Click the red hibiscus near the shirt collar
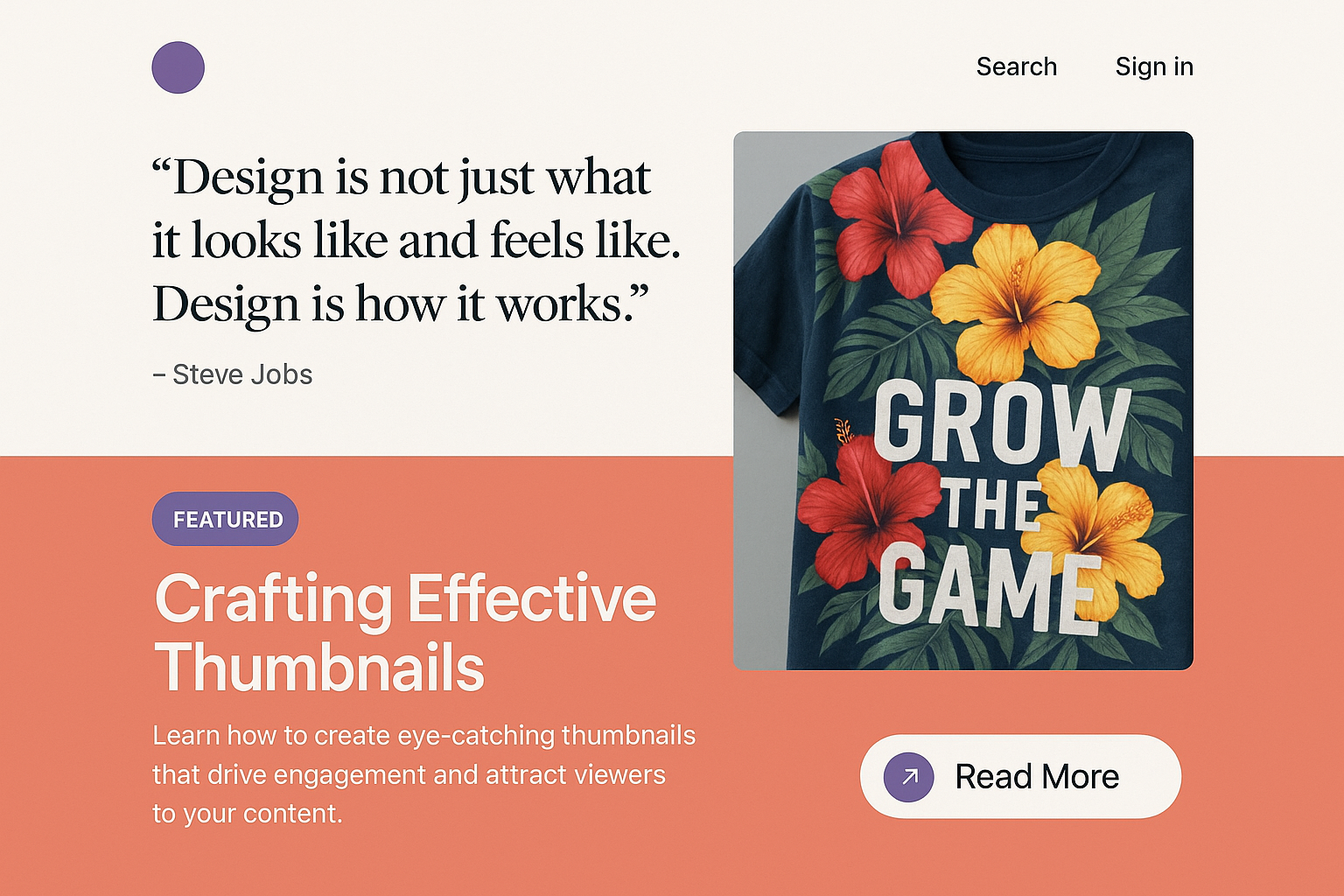Viewport: 1344px width, 896px height. (895, 216)
